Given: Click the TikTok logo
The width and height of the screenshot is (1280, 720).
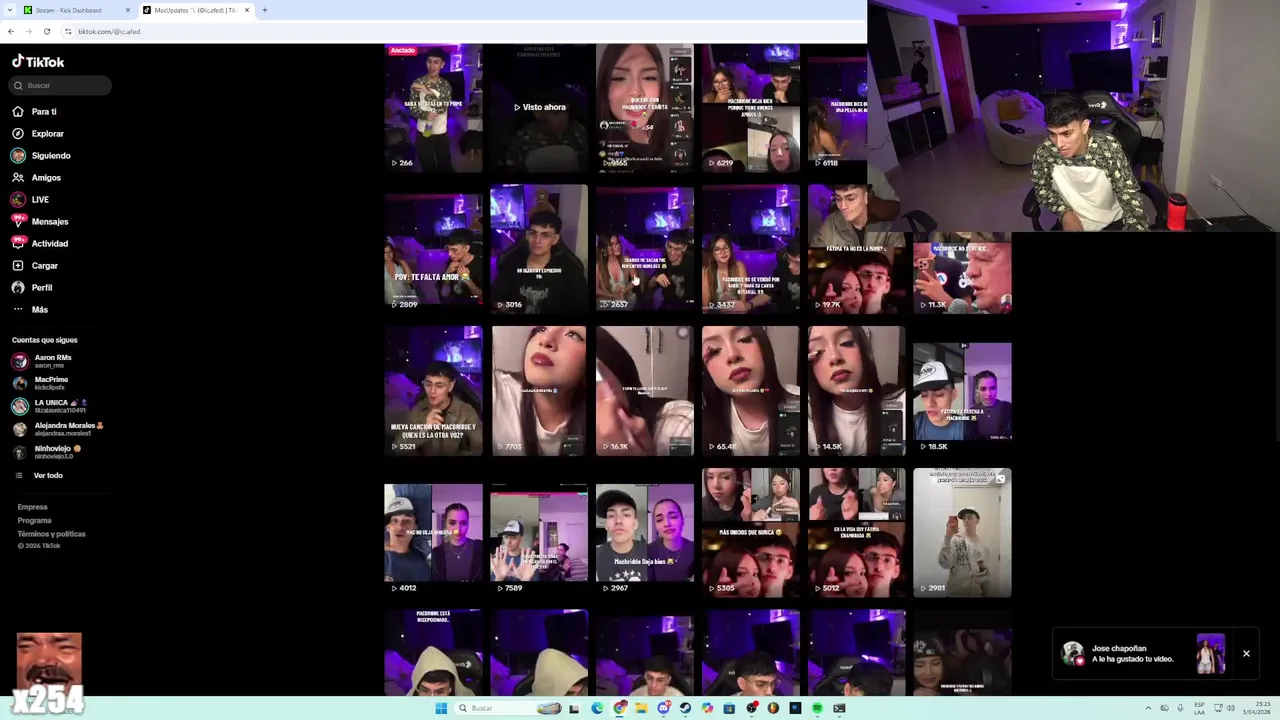Looking at the screenshot, I should point(38,62).
